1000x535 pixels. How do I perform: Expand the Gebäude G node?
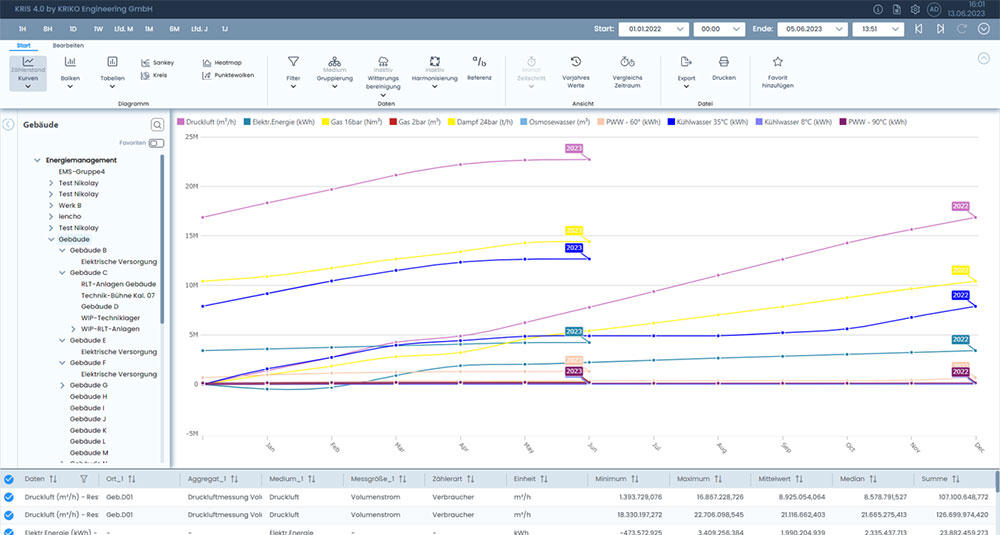coord(62,385)
